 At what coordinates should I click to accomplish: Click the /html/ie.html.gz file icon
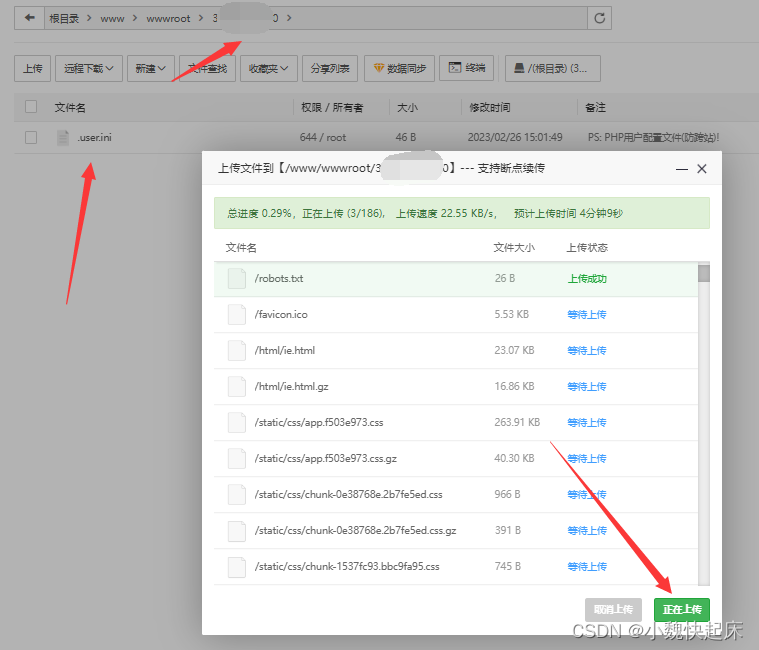237,386
